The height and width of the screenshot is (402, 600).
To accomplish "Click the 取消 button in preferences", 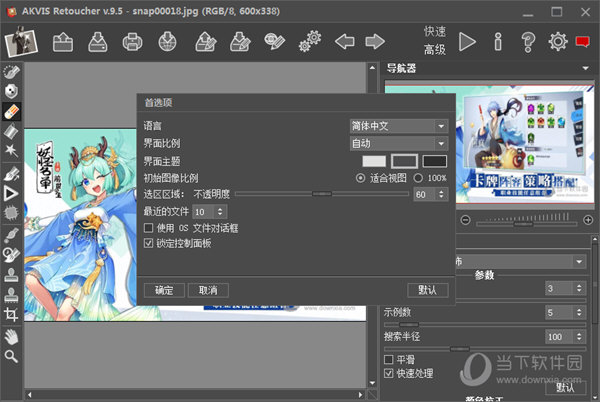I will tap(207, 290).
